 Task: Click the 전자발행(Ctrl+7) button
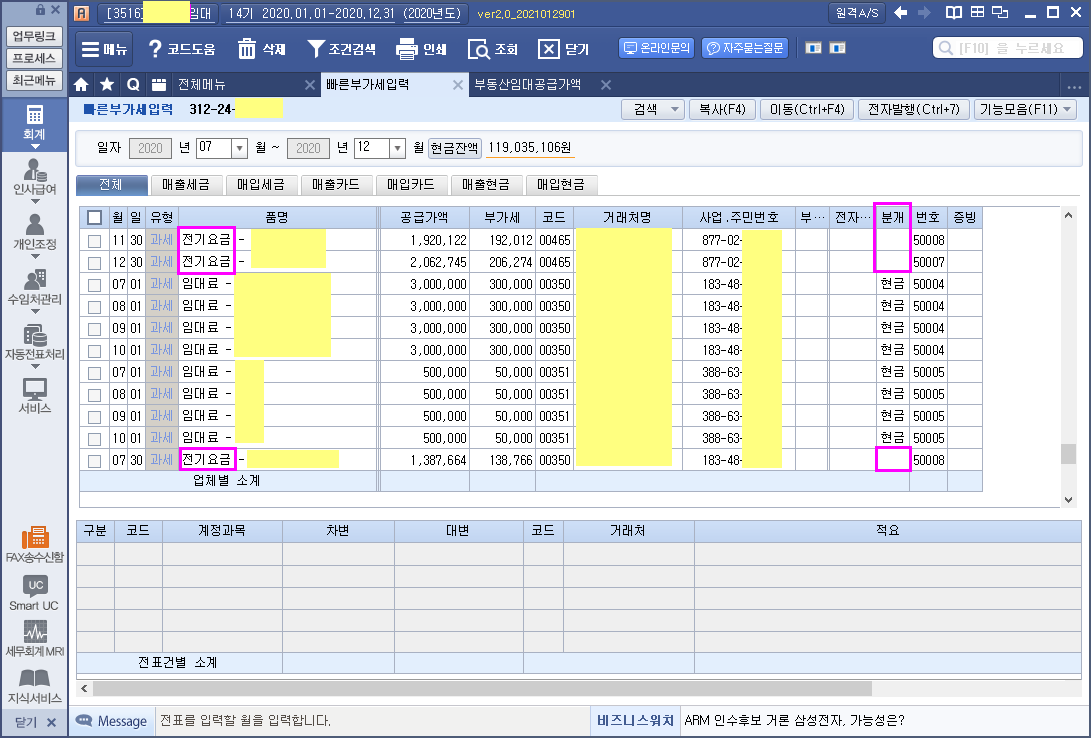coord(912,109)
